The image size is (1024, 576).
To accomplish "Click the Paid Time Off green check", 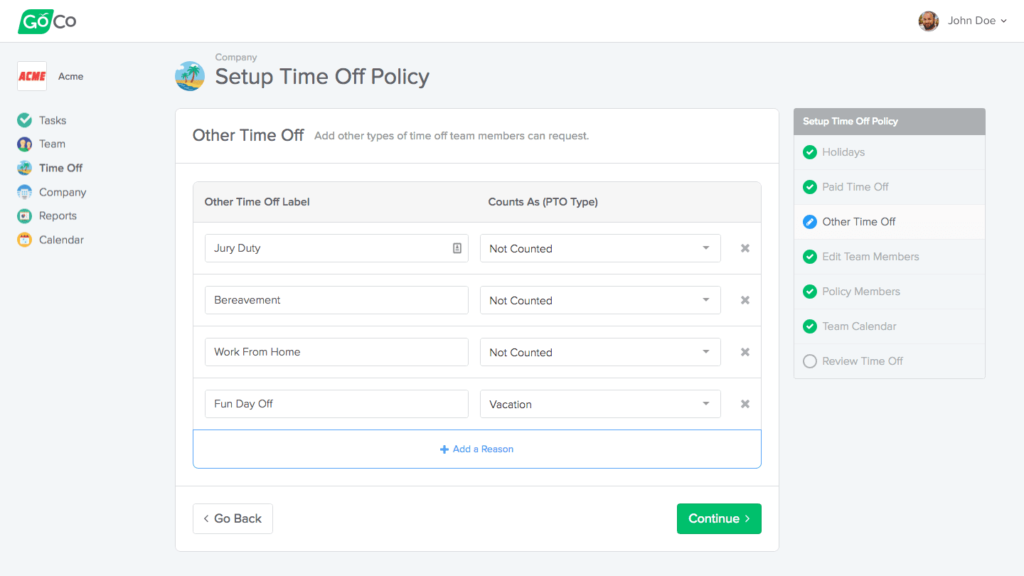I will (x=809, y=187).
